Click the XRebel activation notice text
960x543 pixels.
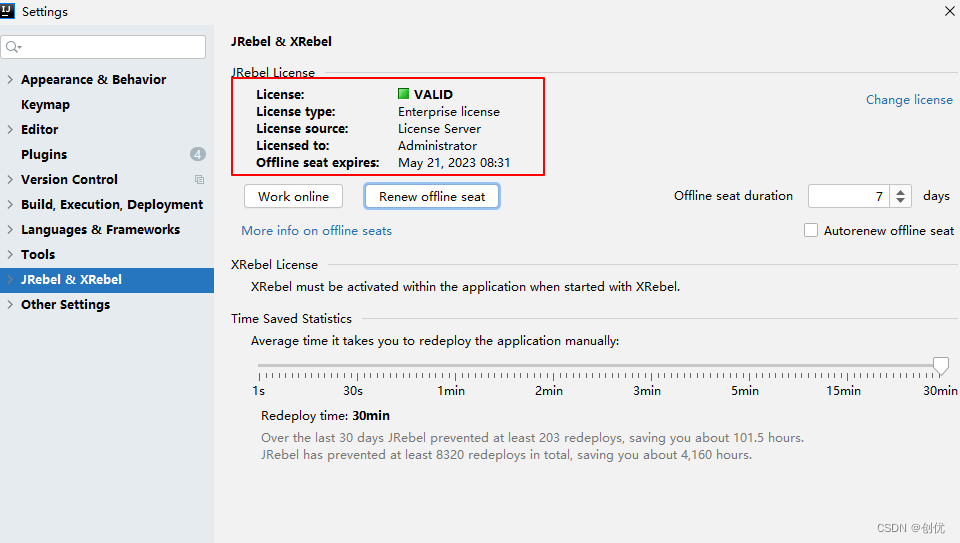pos(465,286)
